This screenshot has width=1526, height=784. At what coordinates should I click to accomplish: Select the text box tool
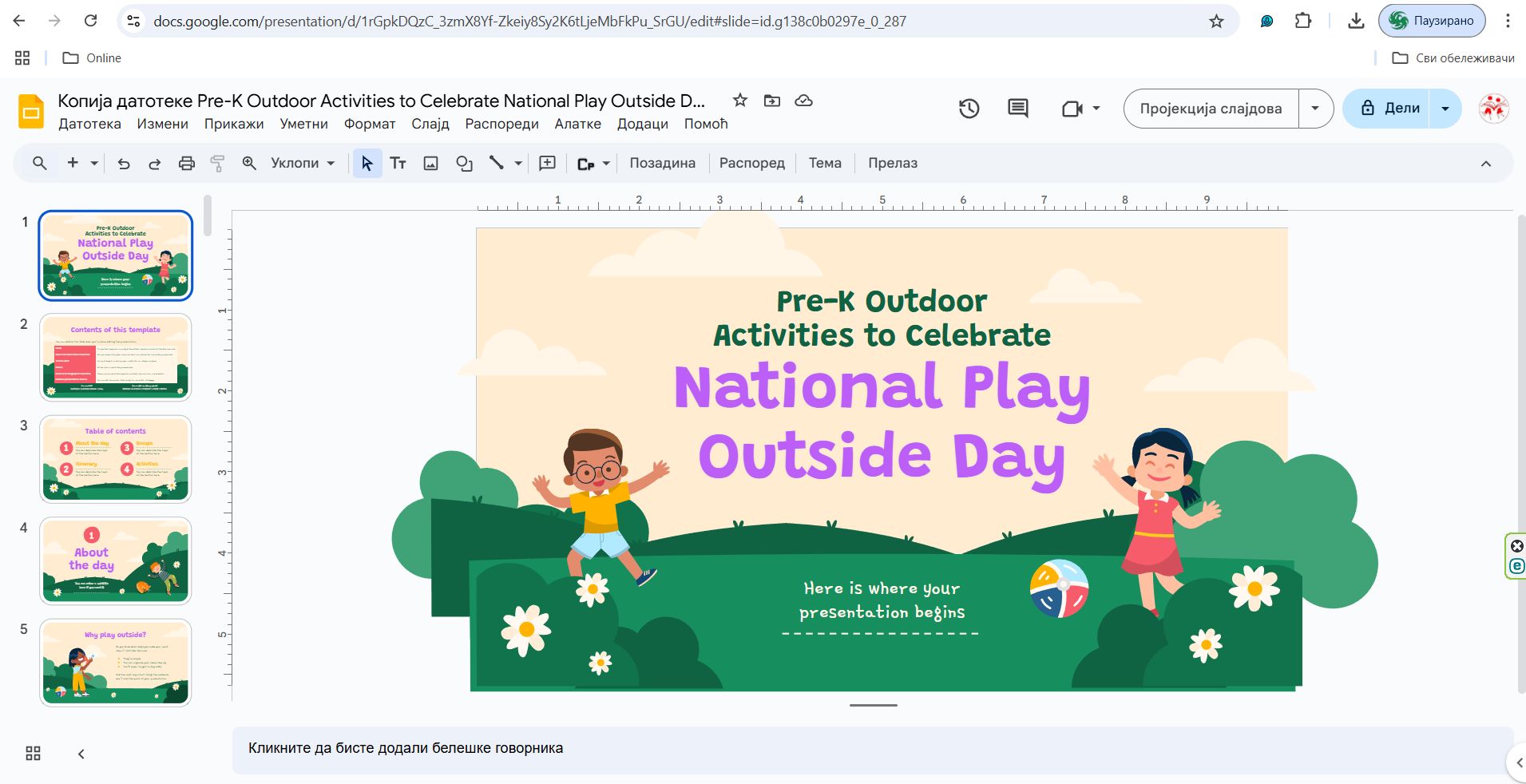(398, 164)
